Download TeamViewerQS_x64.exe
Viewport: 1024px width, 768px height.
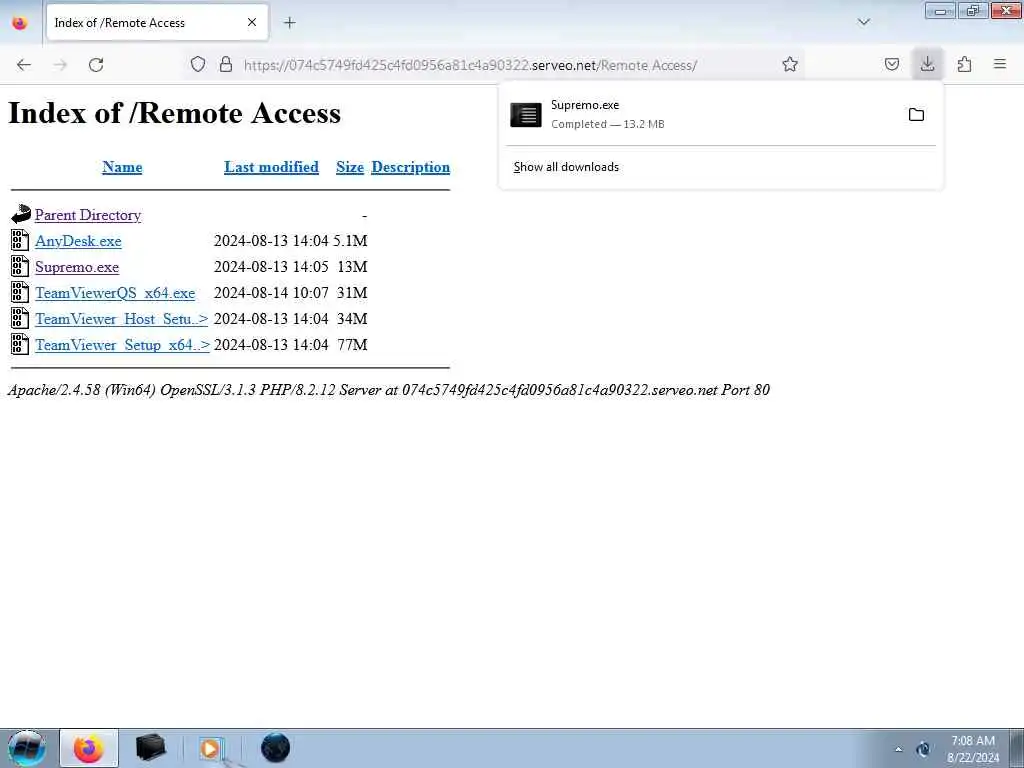pos(115,293)
